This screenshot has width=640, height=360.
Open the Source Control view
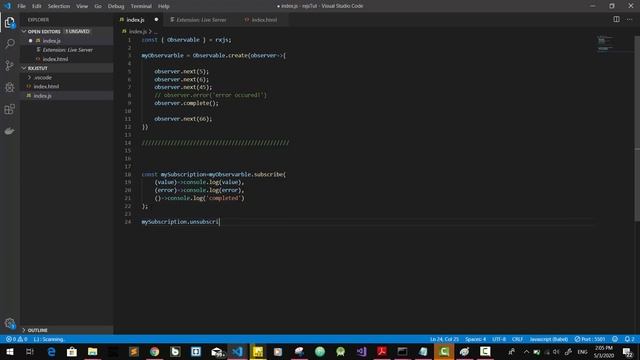9,65
